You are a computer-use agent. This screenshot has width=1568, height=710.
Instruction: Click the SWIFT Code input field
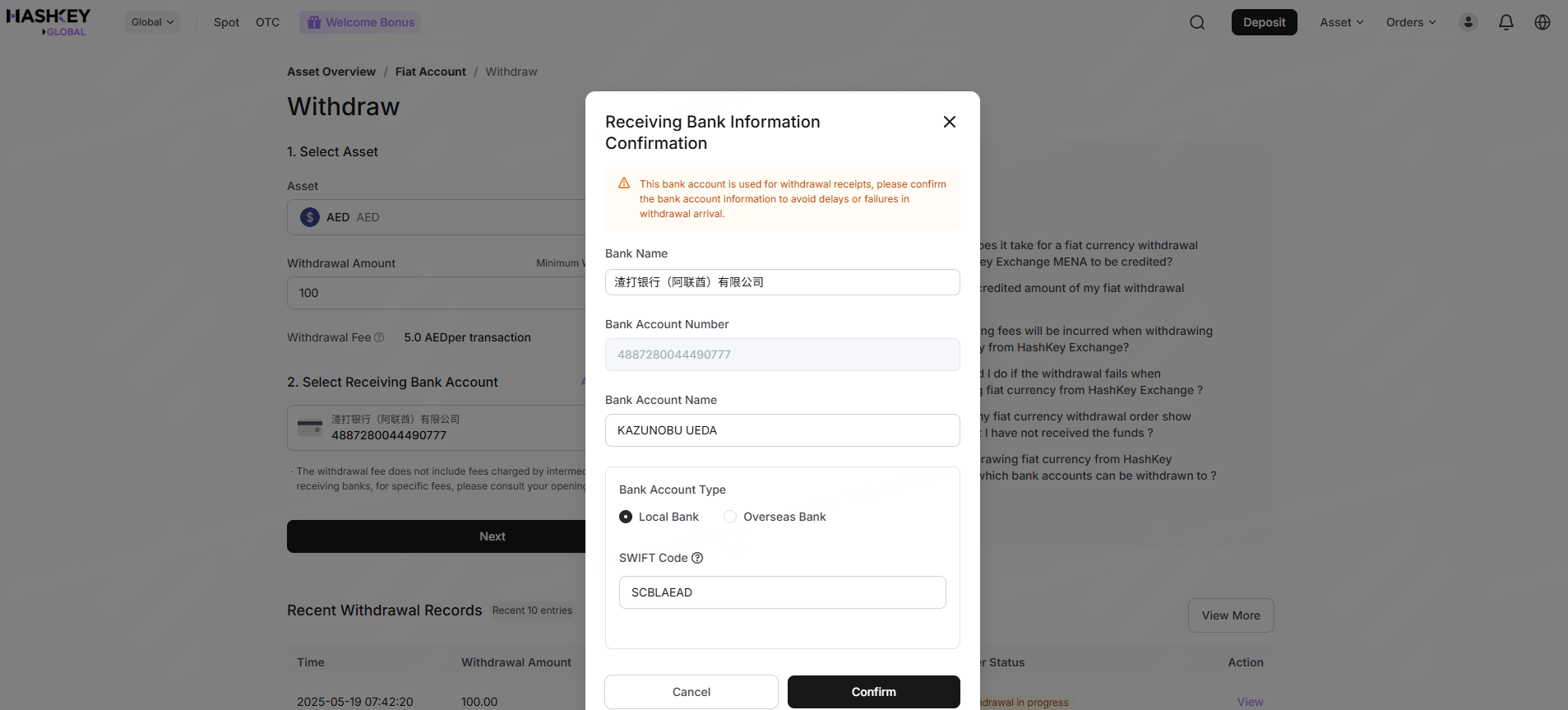tap(782, 592)
